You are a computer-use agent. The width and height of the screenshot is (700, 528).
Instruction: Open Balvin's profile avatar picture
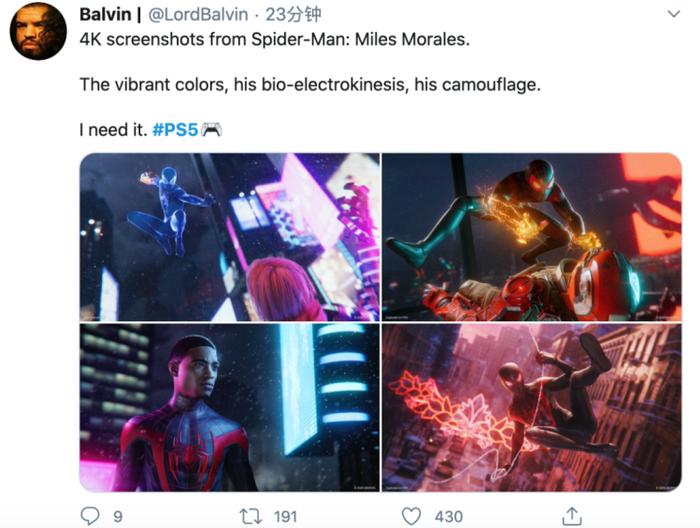coord(38,31)
